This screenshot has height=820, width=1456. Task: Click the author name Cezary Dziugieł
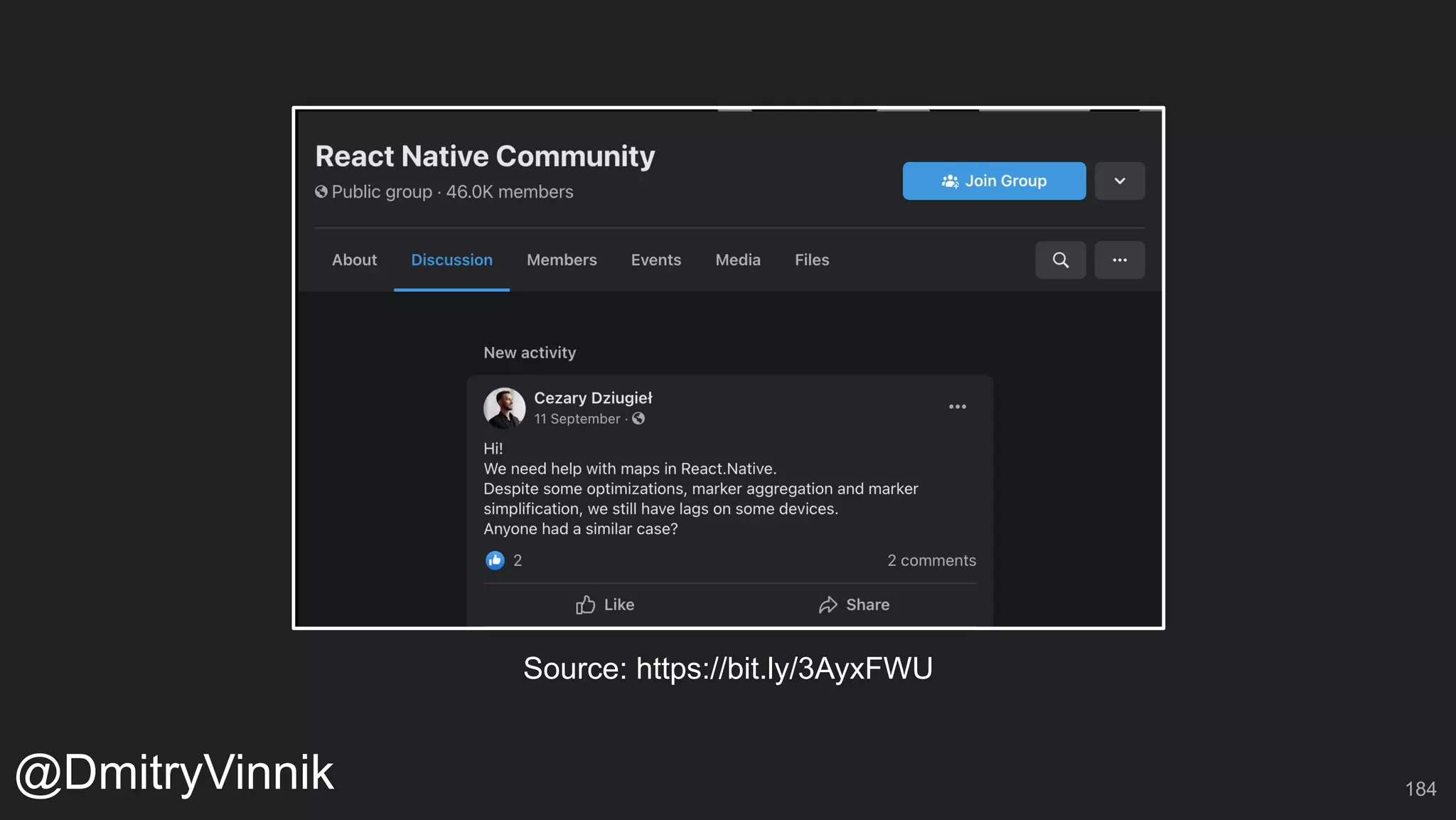coord(593,398)
